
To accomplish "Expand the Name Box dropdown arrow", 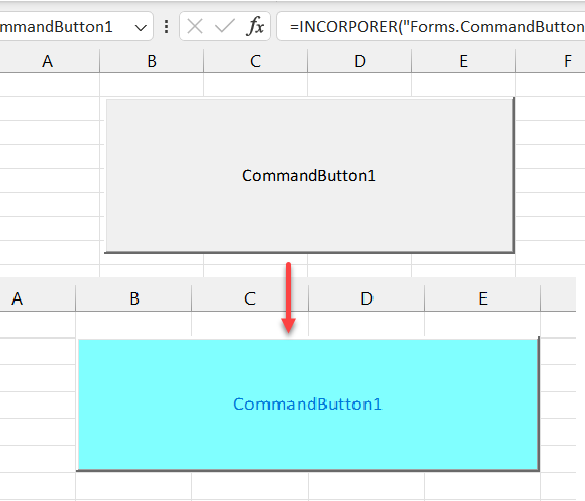I will [x=141, y=27].
